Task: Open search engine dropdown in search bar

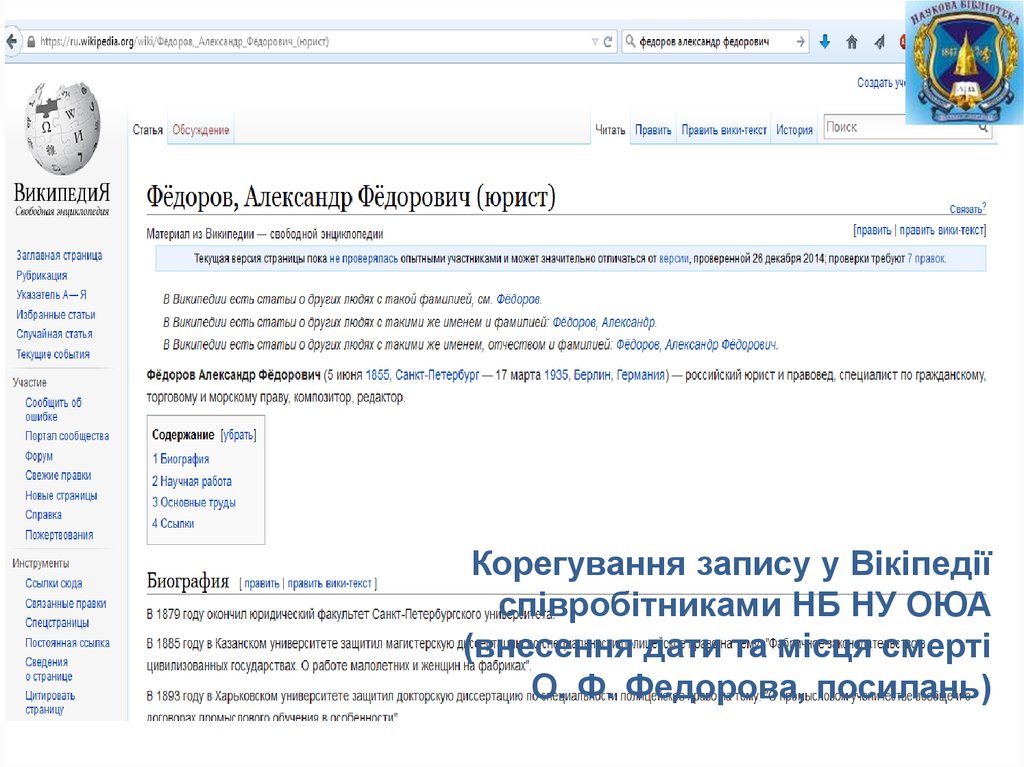Action: (x=631, y=42)
